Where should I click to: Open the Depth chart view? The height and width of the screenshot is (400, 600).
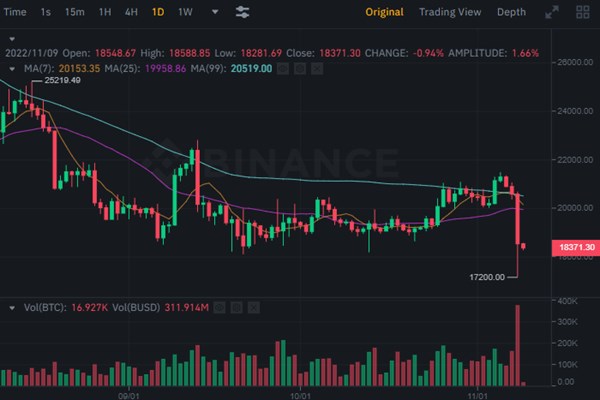point(511,12)
